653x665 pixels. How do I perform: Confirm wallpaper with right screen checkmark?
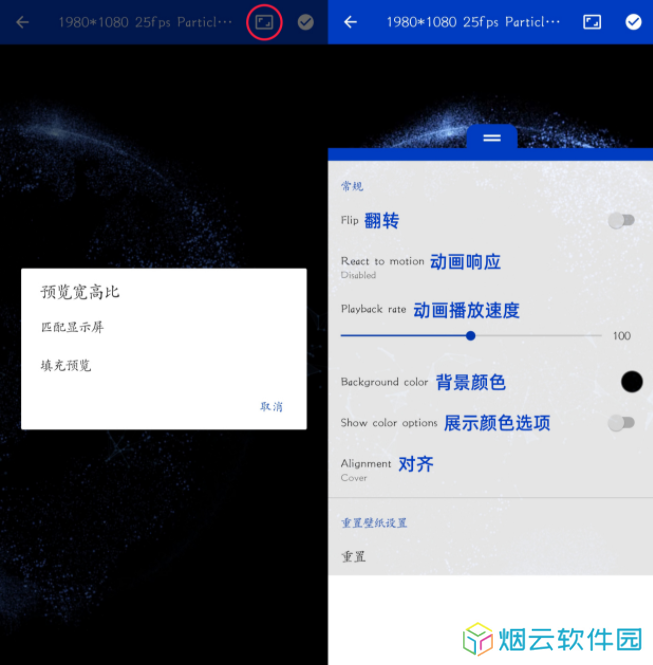[633, 22]
